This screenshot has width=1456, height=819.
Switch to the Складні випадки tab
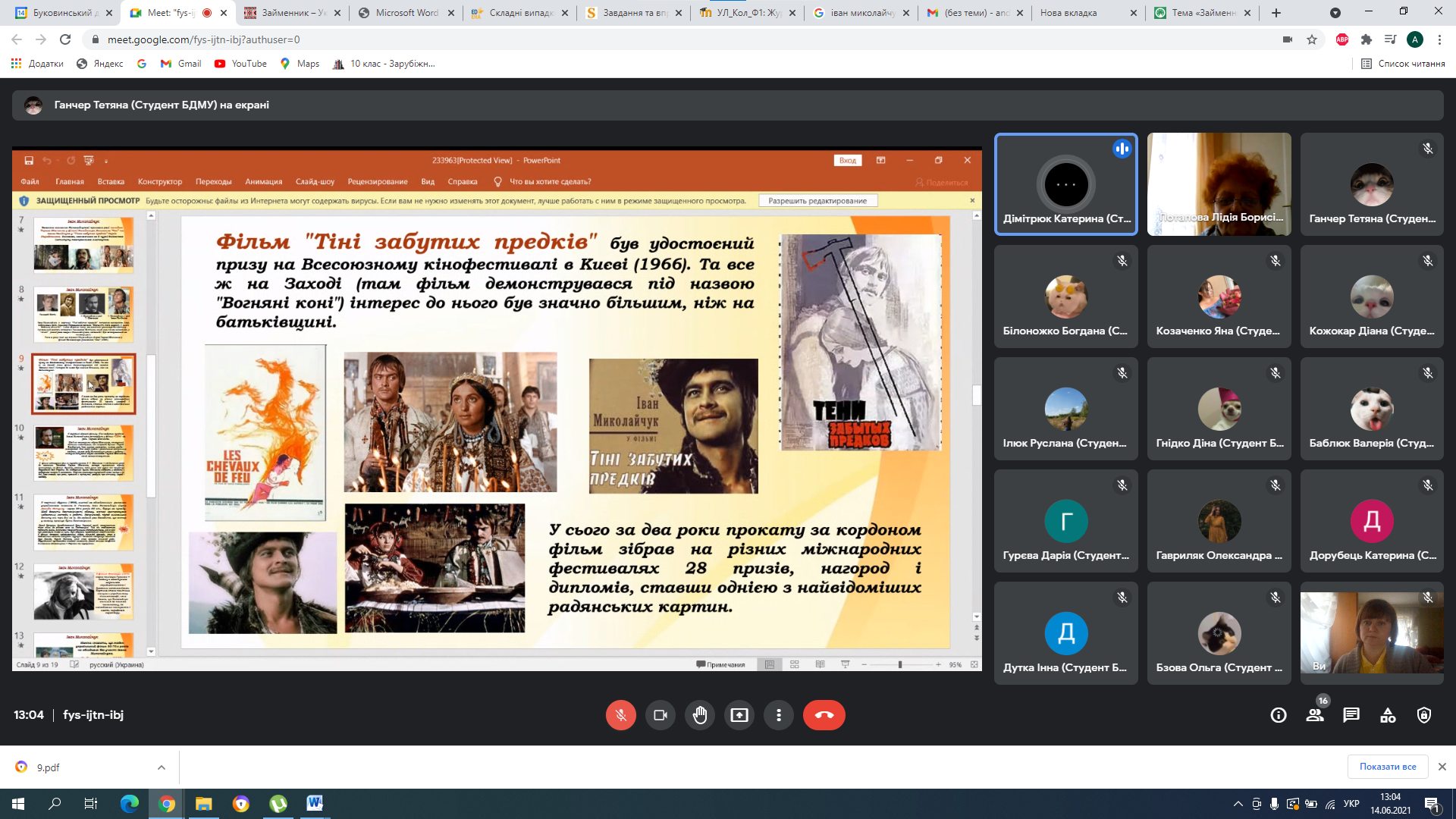[520, 13]
